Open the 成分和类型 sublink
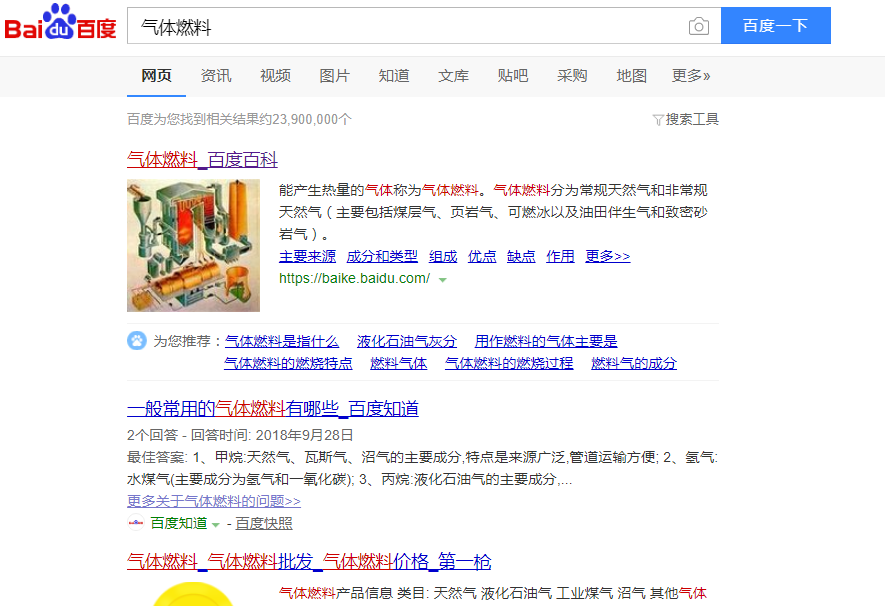The image size is (885, 606). click(x=382, y=256)
